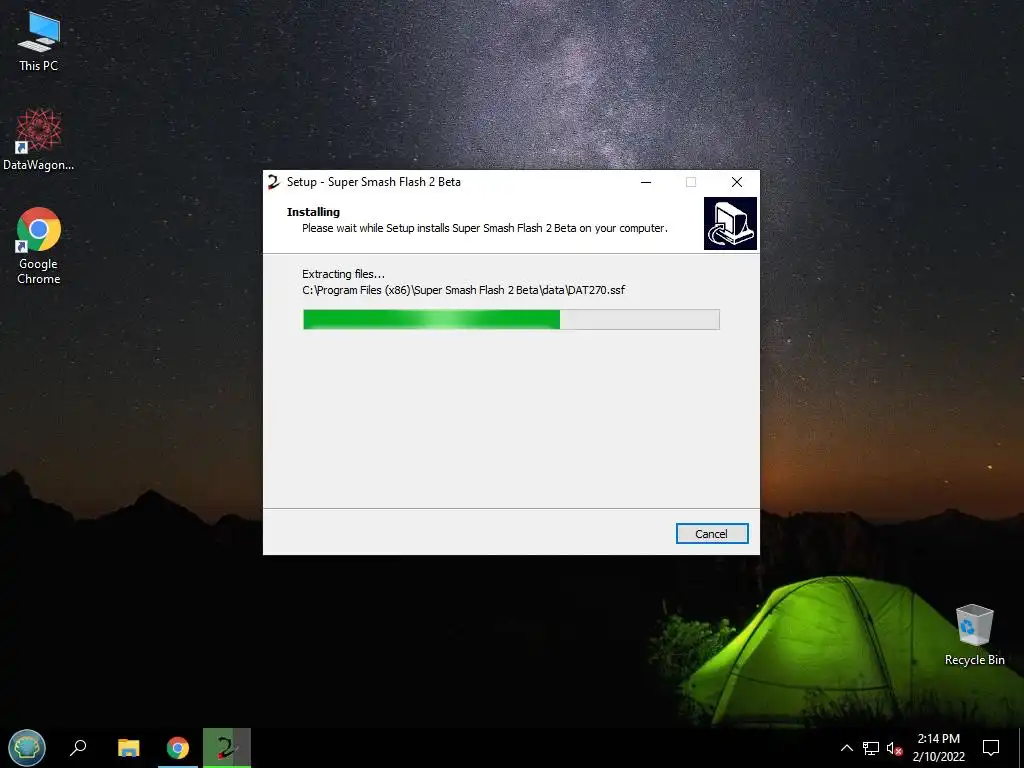Select the Recycle Bin desktop icon
The height and width of the screenshot is (768, 1024).
click(974, 635)
